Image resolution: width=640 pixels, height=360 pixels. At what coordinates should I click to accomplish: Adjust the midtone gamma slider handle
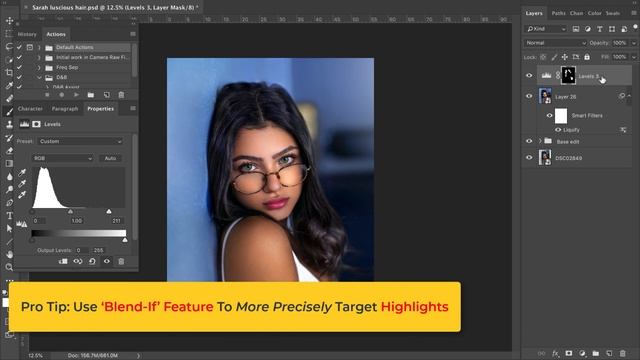pos(70,211)
